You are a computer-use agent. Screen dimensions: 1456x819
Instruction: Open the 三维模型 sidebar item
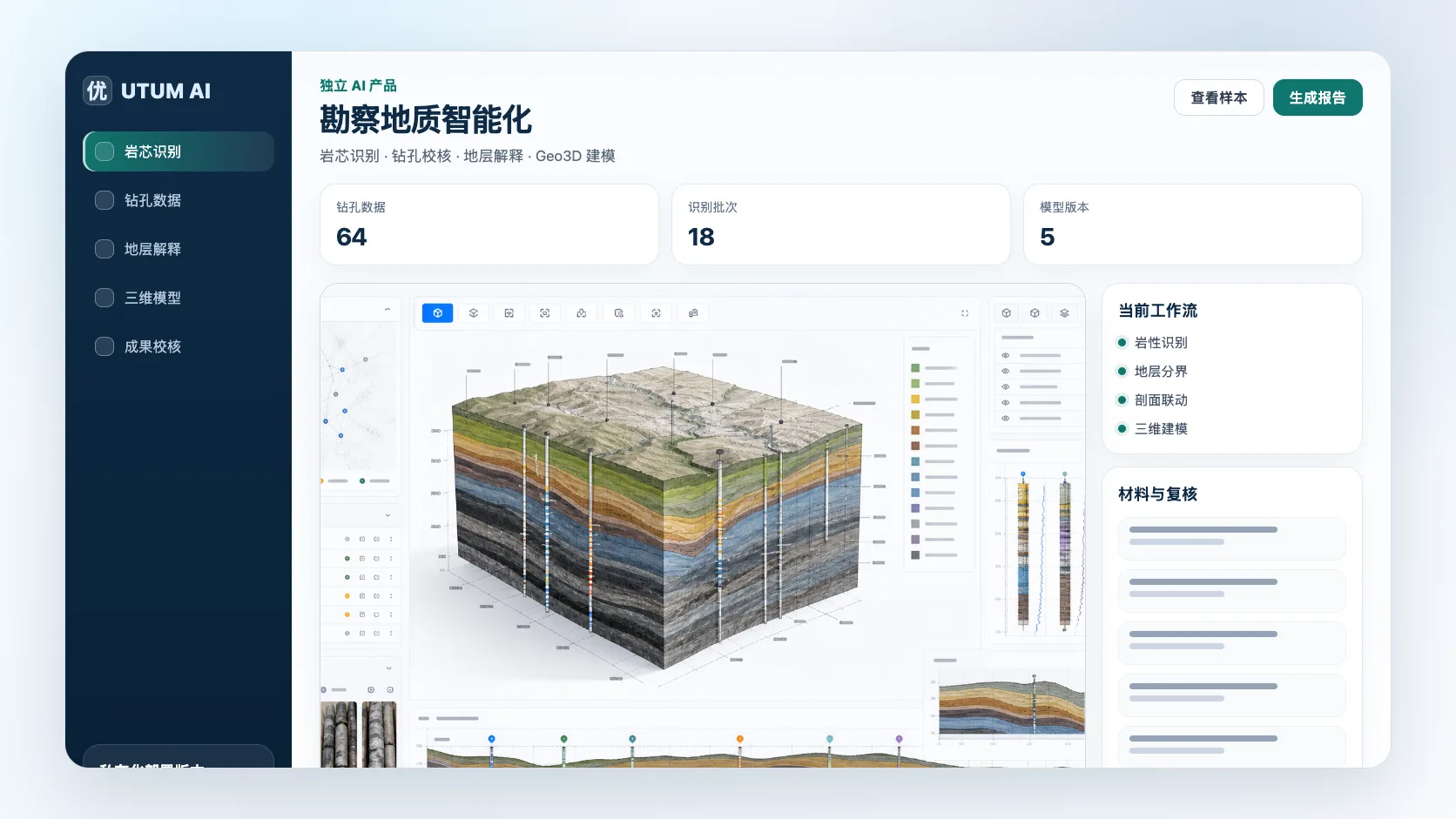[x=179, y=298]
